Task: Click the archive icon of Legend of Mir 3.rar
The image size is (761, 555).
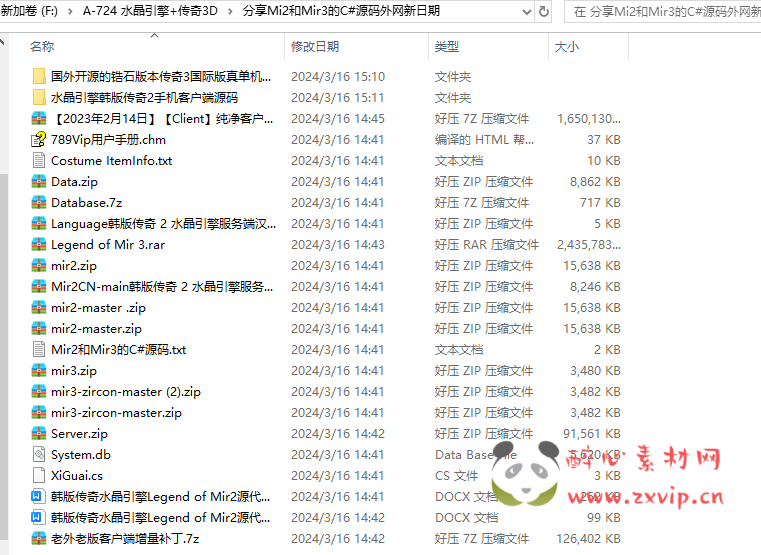Action: click(39, 245)
